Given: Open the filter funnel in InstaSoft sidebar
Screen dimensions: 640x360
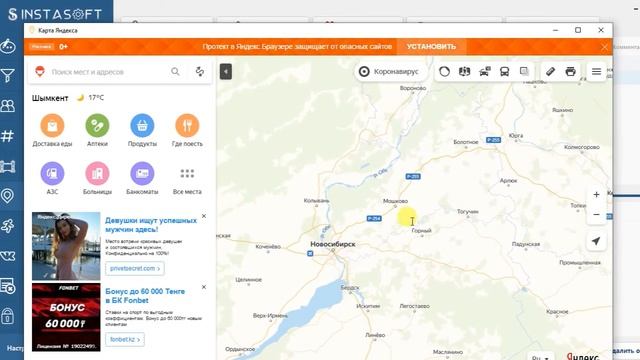Looking at the screenshot, I should point(8,76).
